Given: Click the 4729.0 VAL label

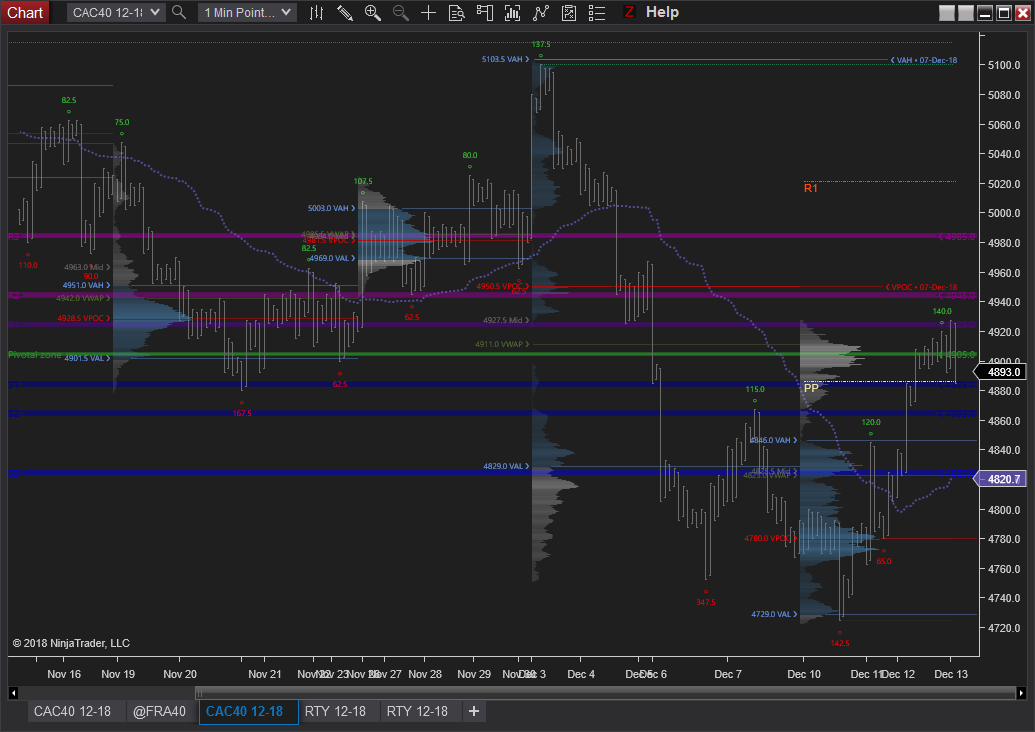Looking at the screenshot, I should tap(774, 614).
